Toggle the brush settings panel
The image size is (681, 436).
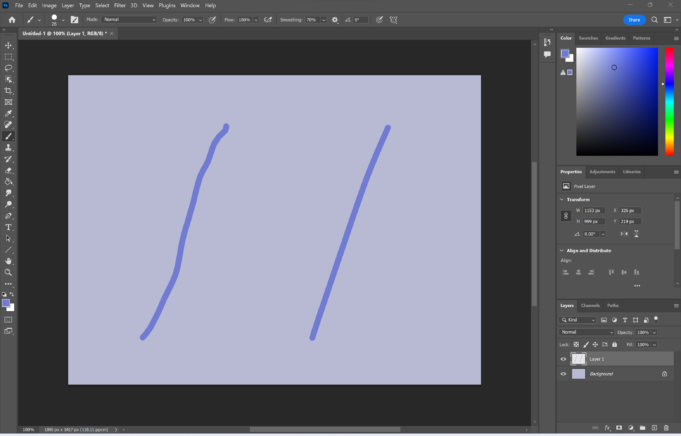point(75,20)
